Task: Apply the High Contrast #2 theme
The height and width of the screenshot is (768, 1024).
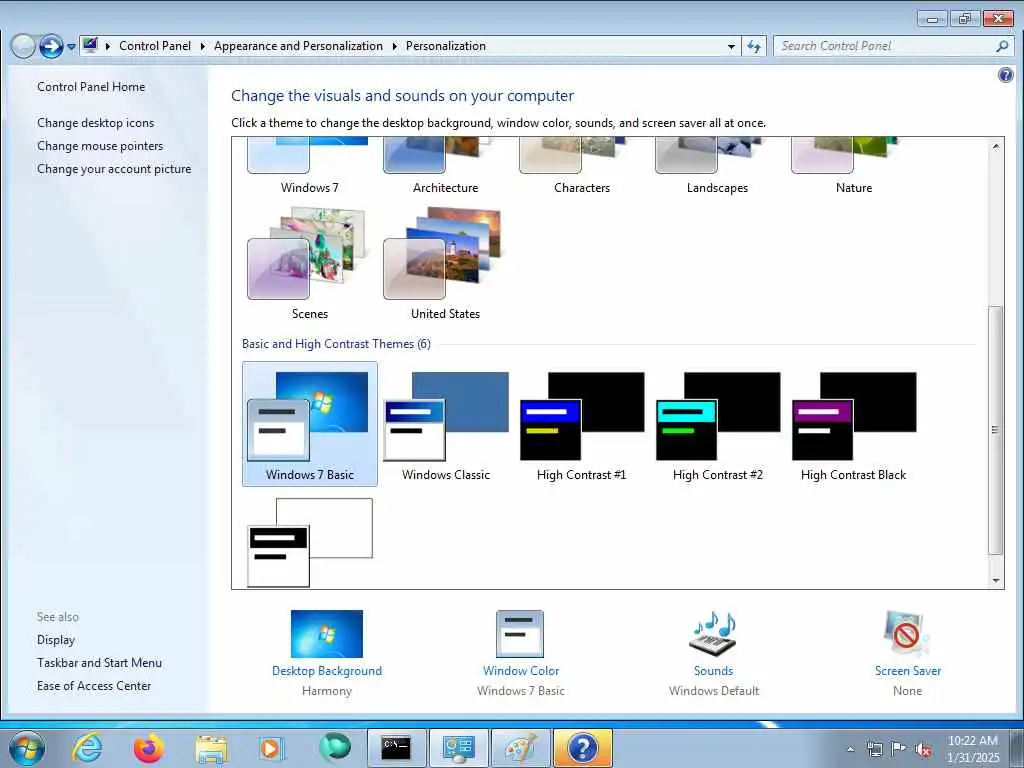Action: coord(718,424)
